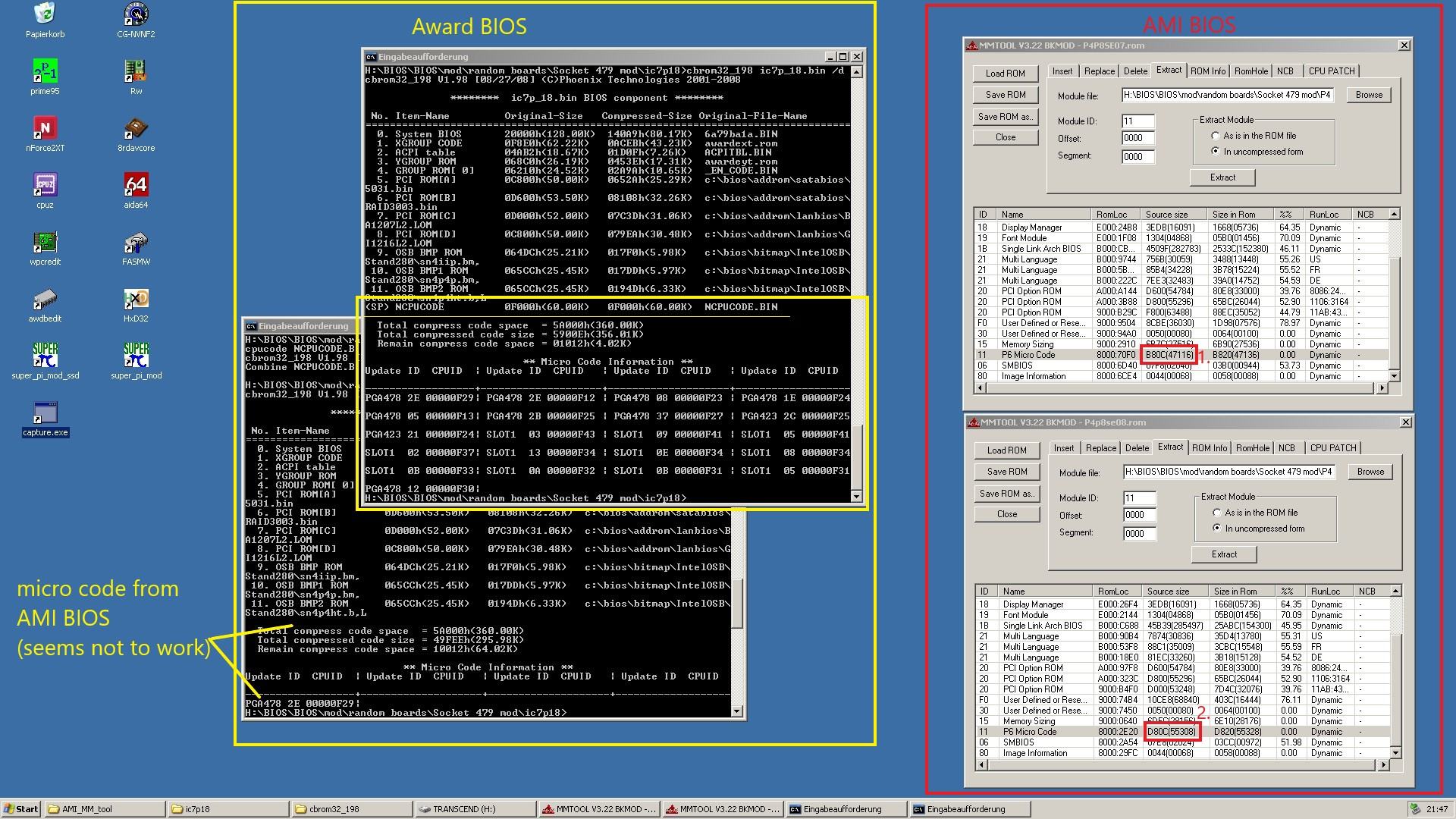Open the Windows Start menu
This screenshot has width=1456, height=819.
[21, 809]
